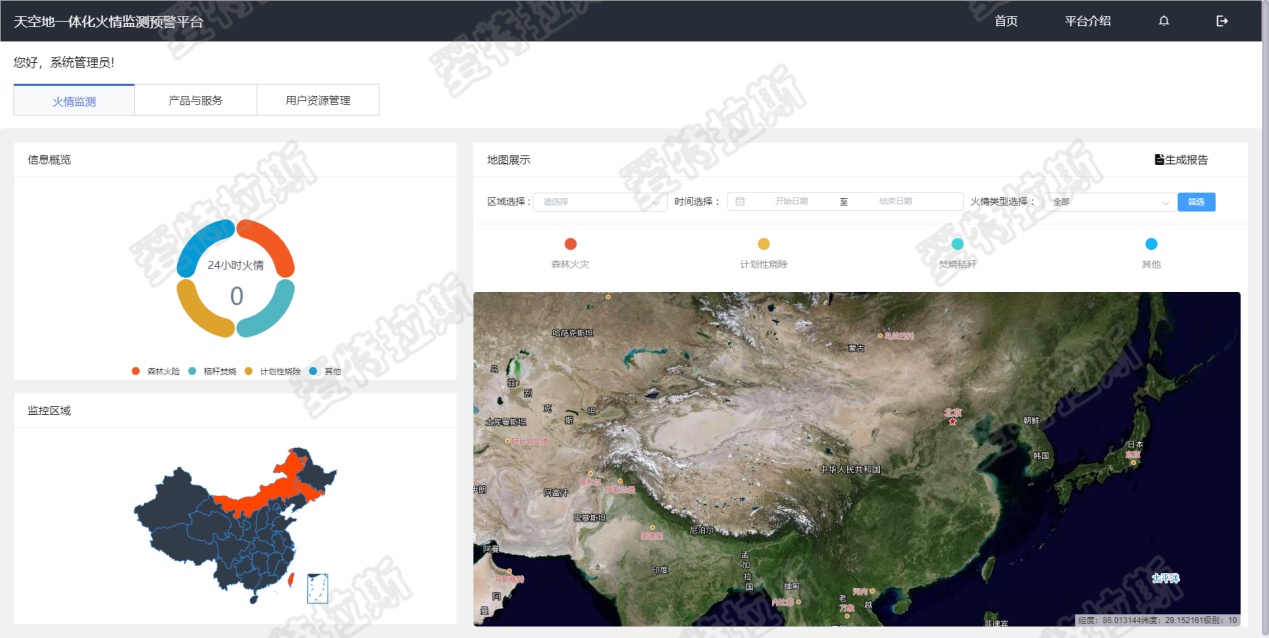Click the cyan 焚烧秸秆 map legend dot
The image size is (1269, 638).
coord(957,244)
